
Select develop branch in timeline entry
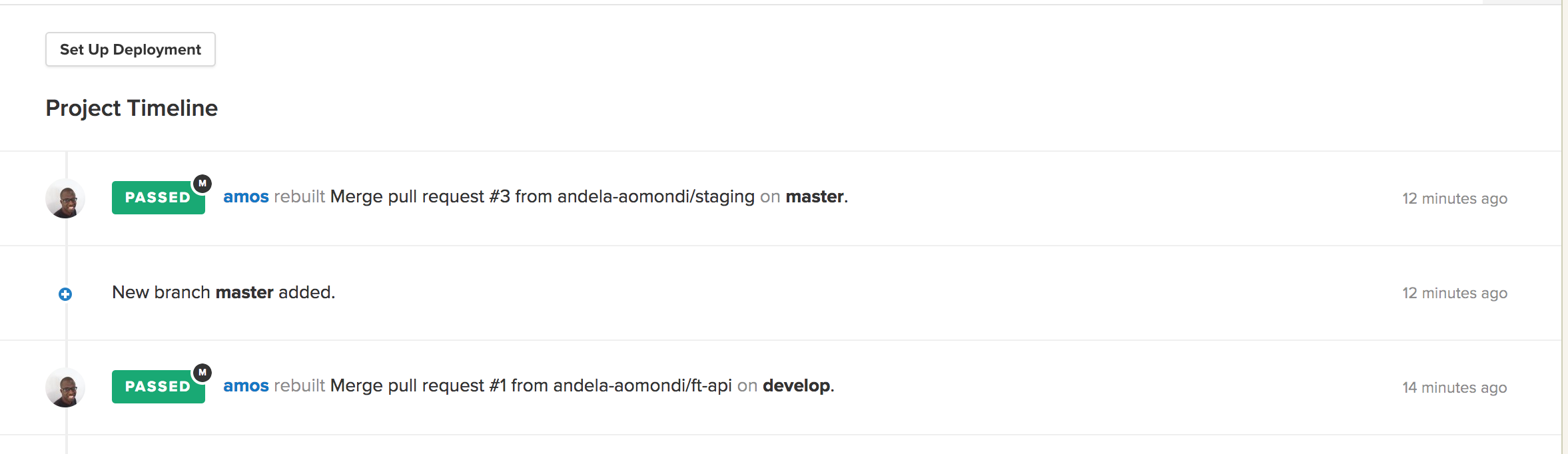796,386
